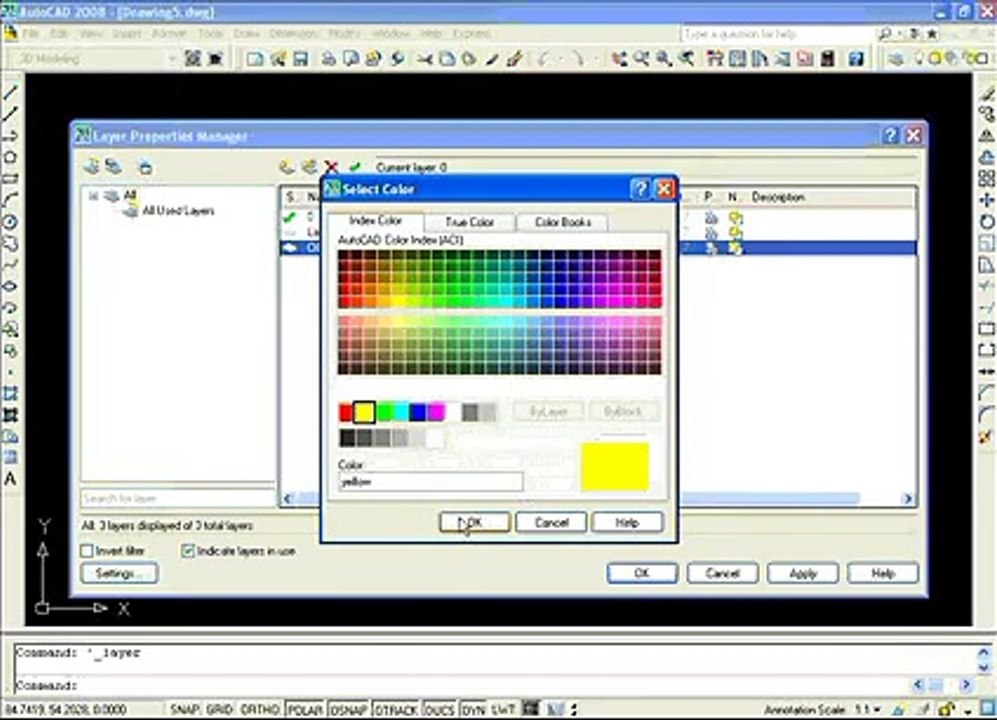Toggle SNAP mode in status bar
The image size is (997, 720).
click(x=185, y=709)
